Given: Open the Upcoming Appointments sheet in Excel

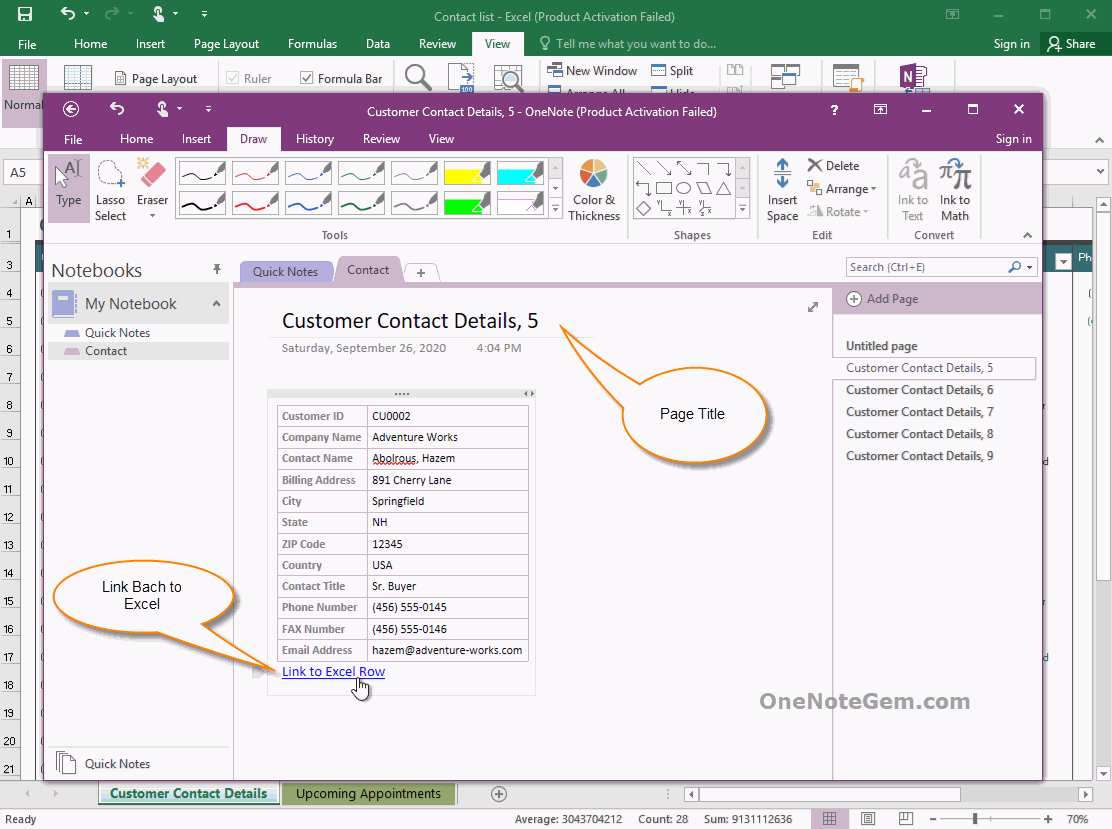Looking at the screenshot, I should 368,793.
